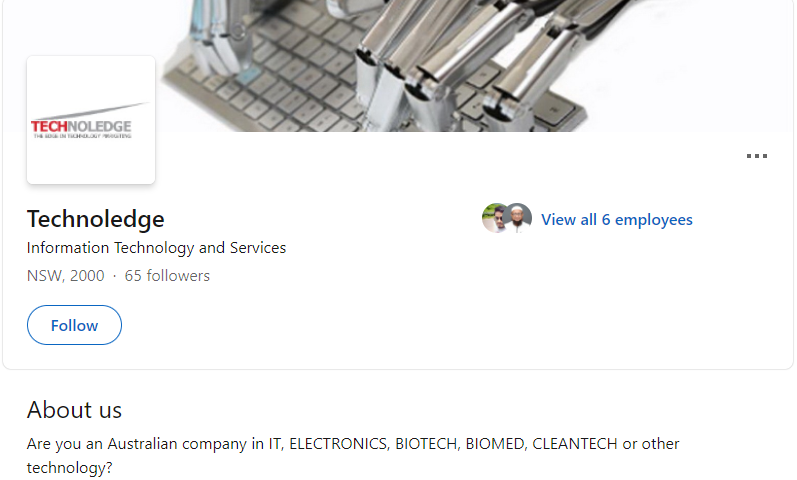Viewport: 797px width, 480px height.
Task: Click the About us section heading
Action: pyautogui.click(x=74, y=410)
